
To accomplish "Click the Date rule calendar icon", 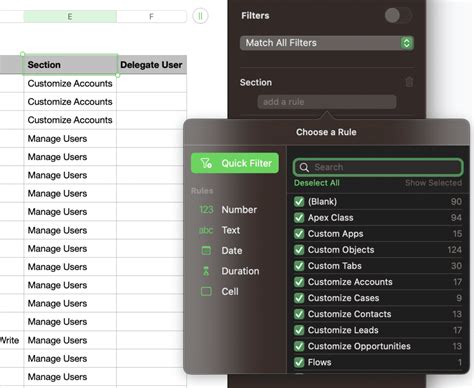I will point(206,250).
